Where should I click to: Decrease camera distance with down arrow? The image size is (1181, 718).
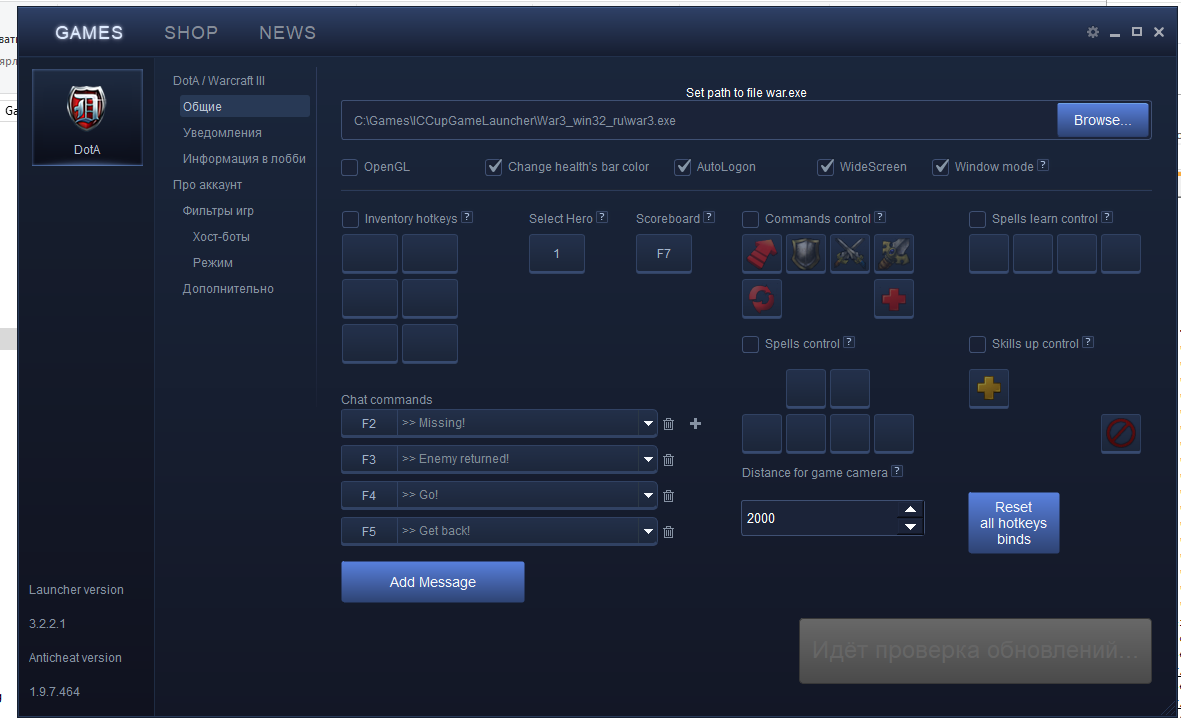pos(910,527)
